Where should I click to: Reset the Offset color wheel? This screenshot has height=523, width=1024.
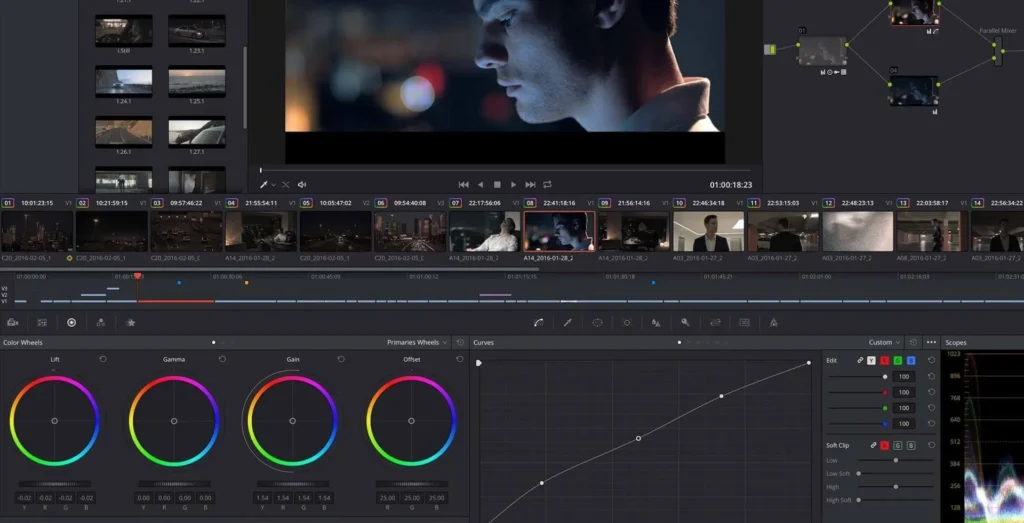(460, 359)
